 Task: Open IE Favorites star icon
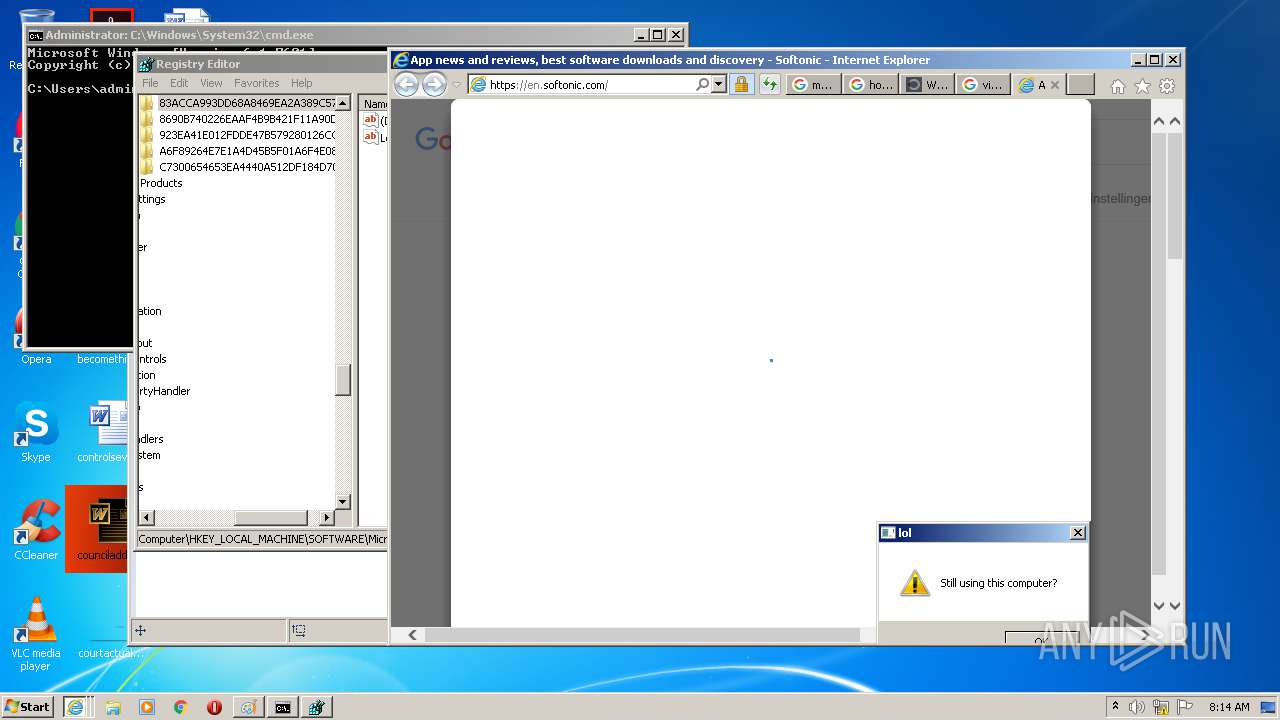(1142, 86)
